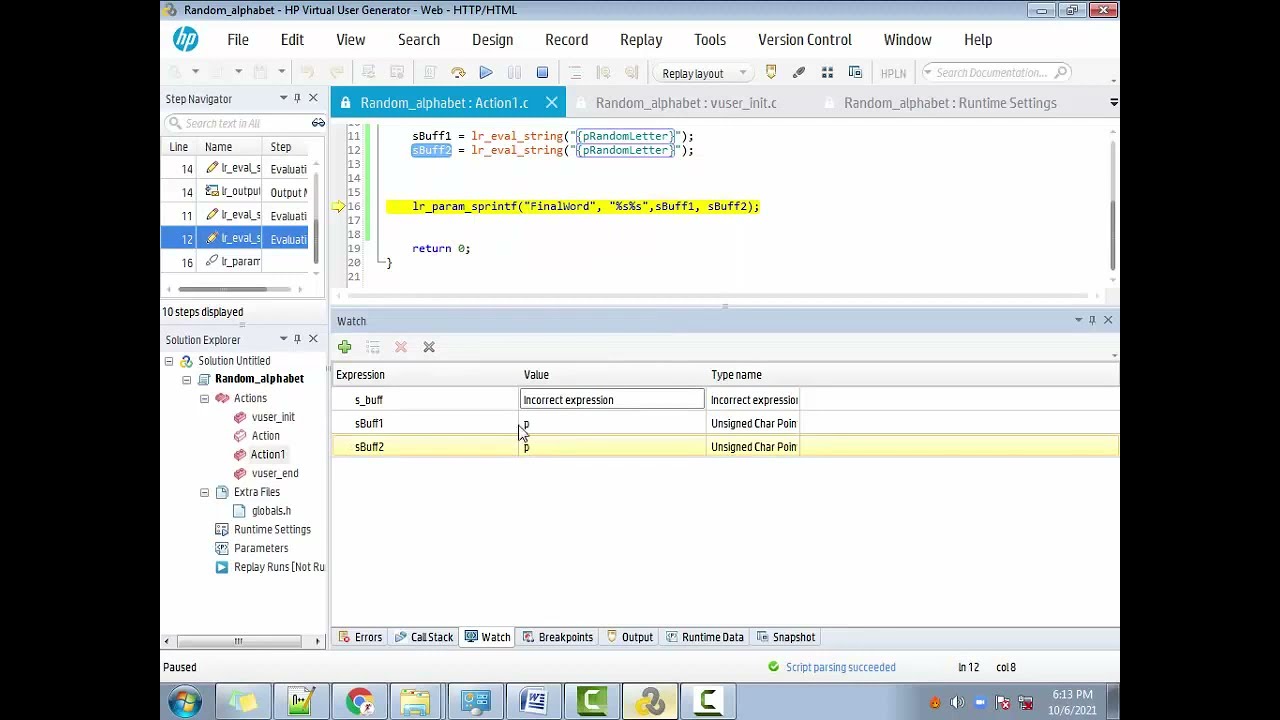The width and height of the screenshot is (1280, 720).
Task: Select Action1 in Solution Explorer
Action: [x=268, y=455]
